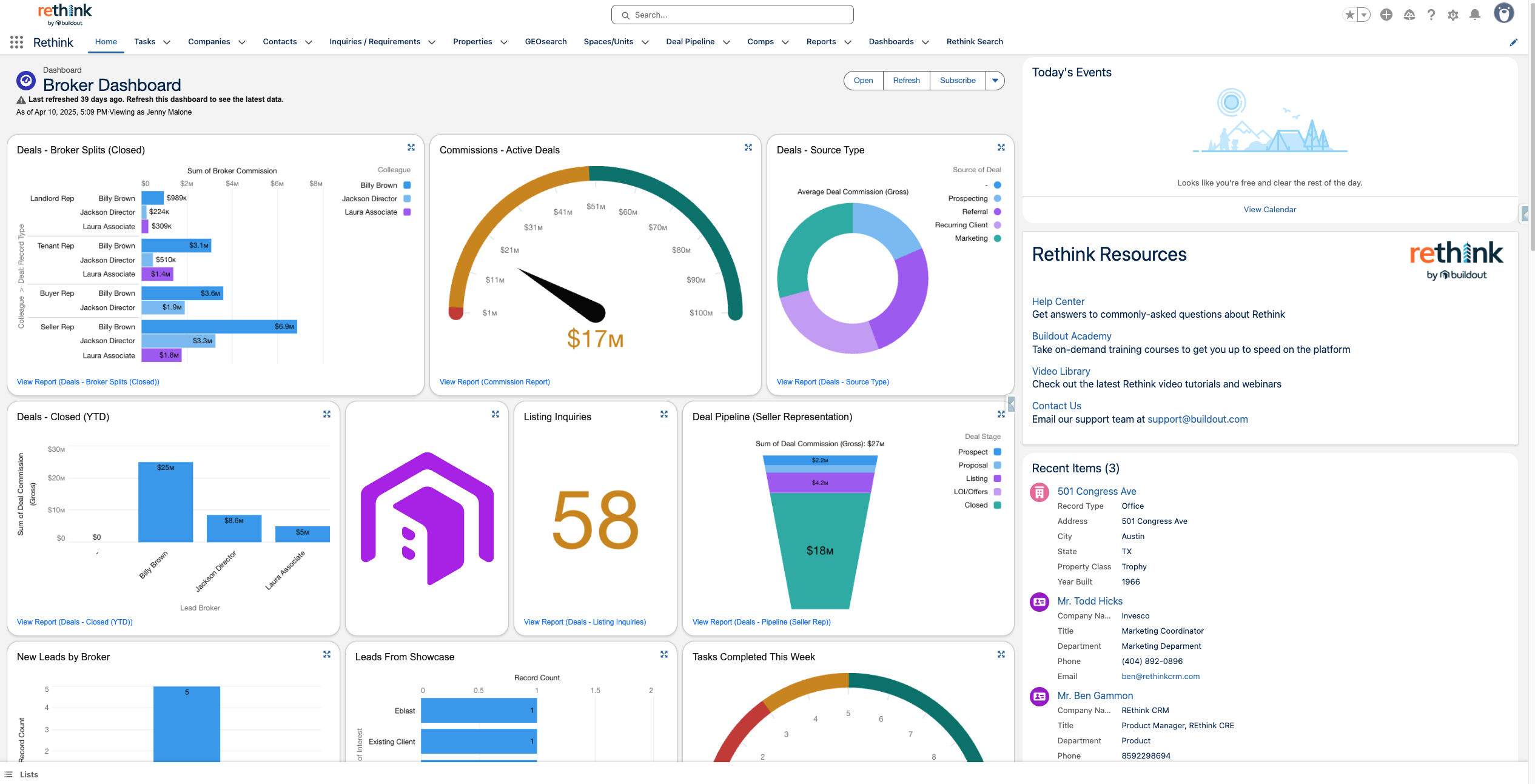1535x784 pixels.
Task: Click the user avatar profile icon
Action: [1504, 13]
